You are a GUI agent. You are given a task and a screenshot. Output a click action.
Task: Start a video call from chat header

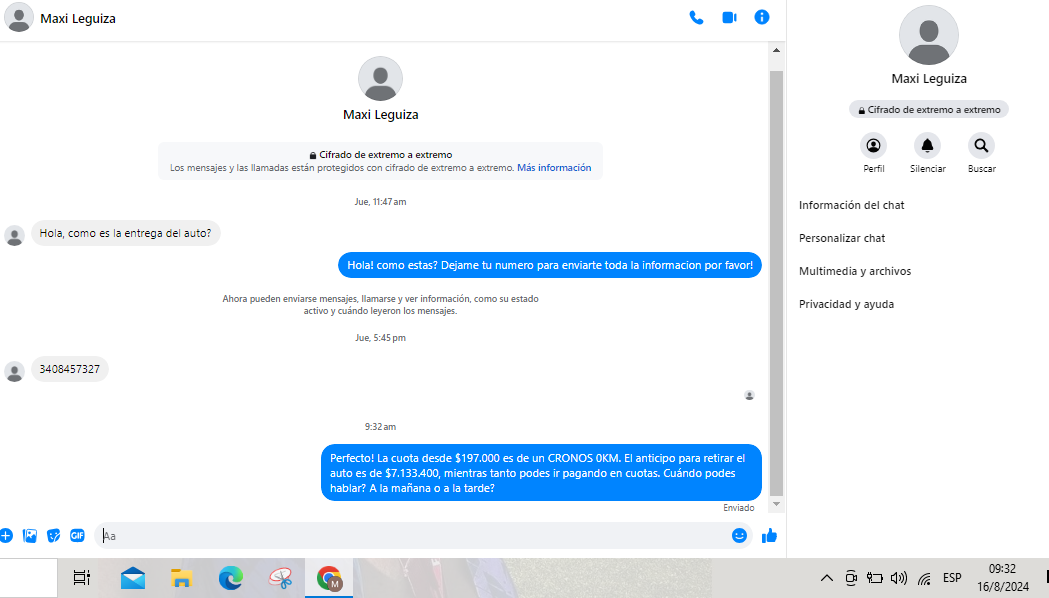[x=729, y=18]
